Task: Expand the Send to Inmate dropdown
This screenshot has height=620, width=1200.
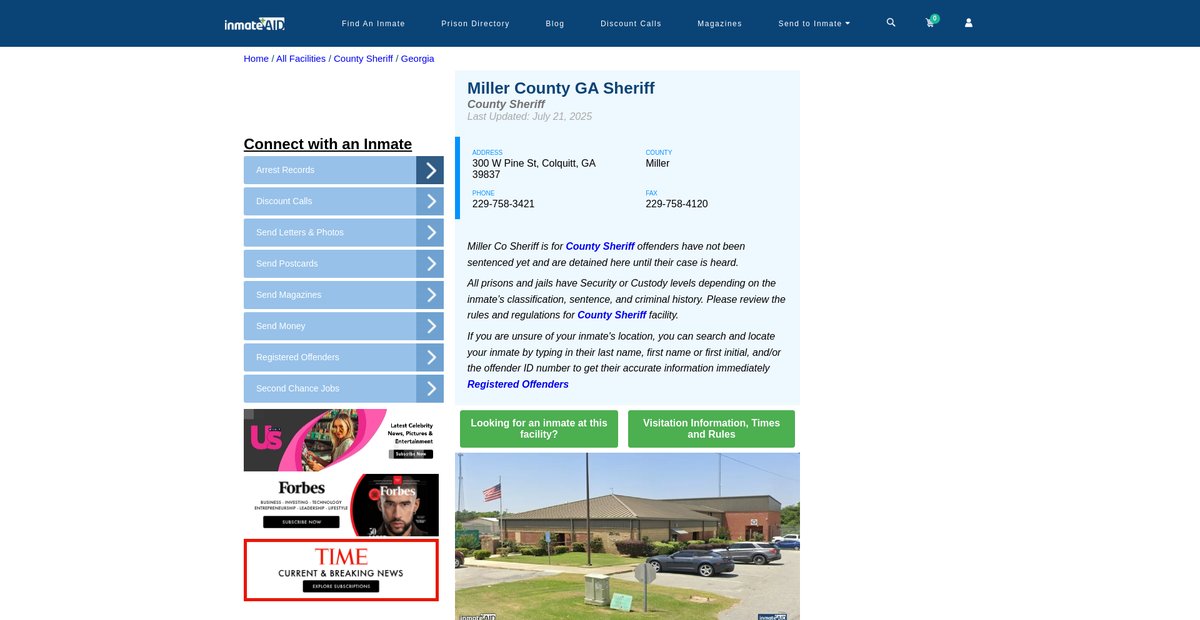Action: (814, 23)
